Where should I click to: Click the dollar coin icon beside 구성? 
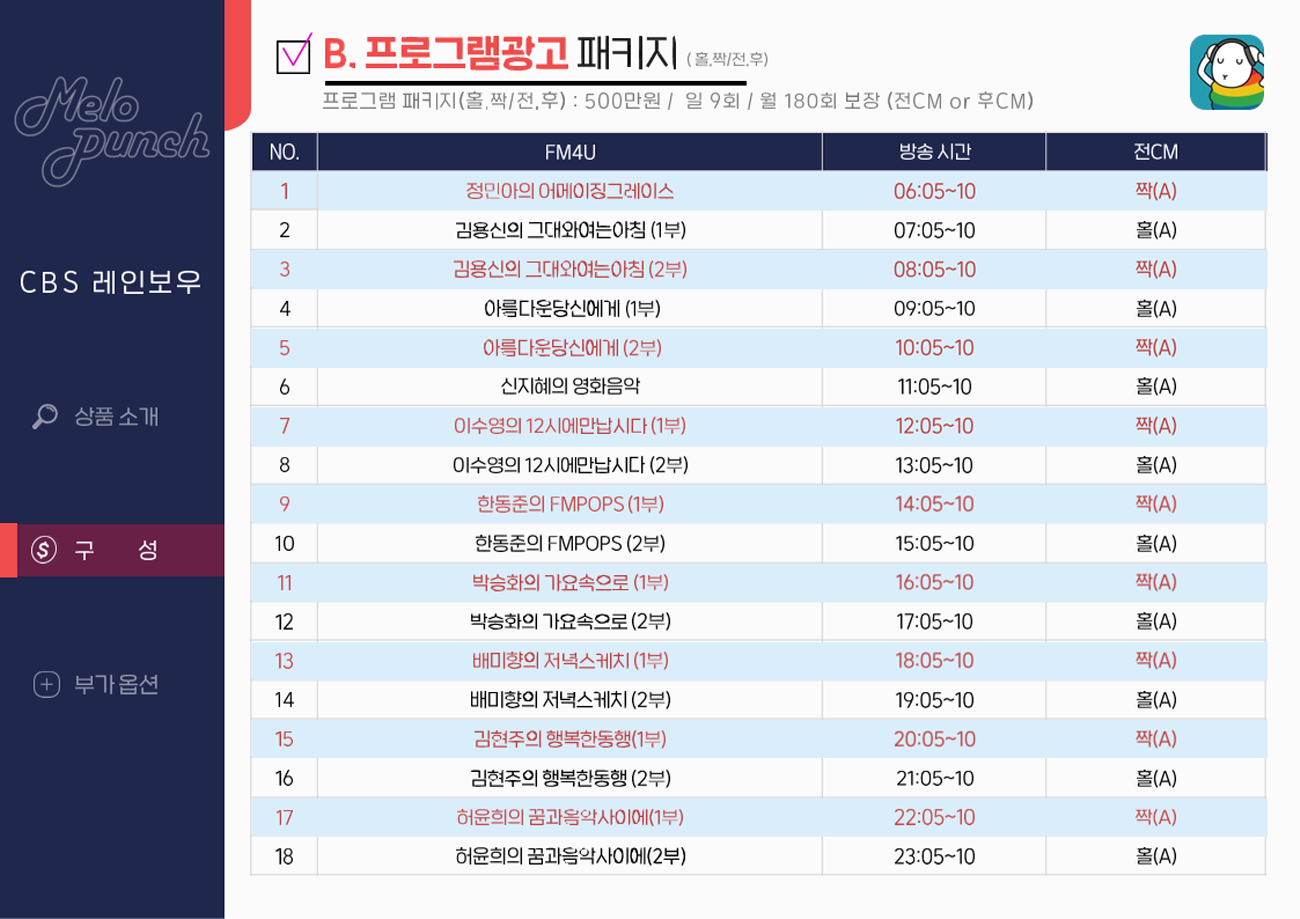coord(44,550)
